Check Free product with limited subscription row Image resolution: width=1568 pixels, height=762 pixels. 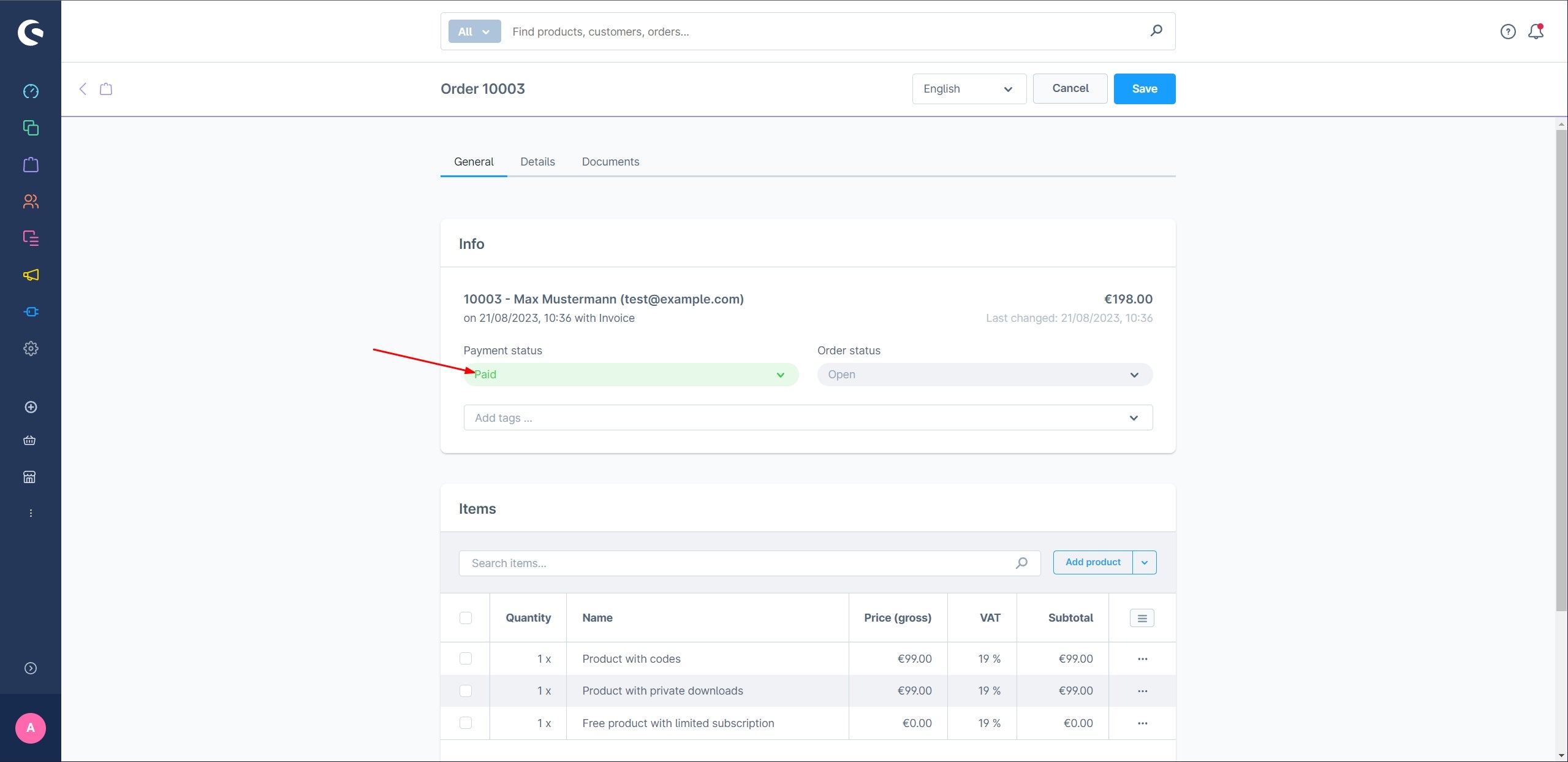click(466, 723)
